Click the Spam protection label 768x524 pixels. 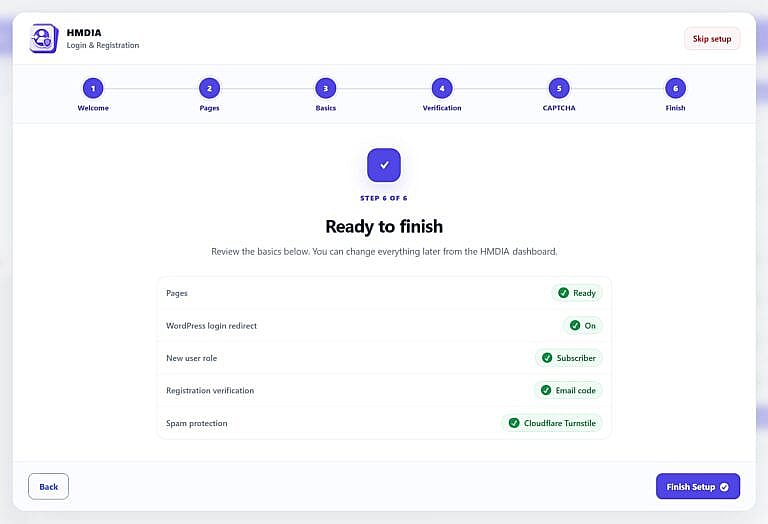point(196,423)
